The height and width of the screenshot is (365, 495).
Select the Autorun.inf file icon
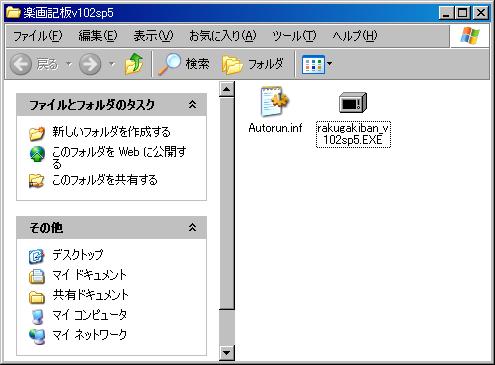275,101
